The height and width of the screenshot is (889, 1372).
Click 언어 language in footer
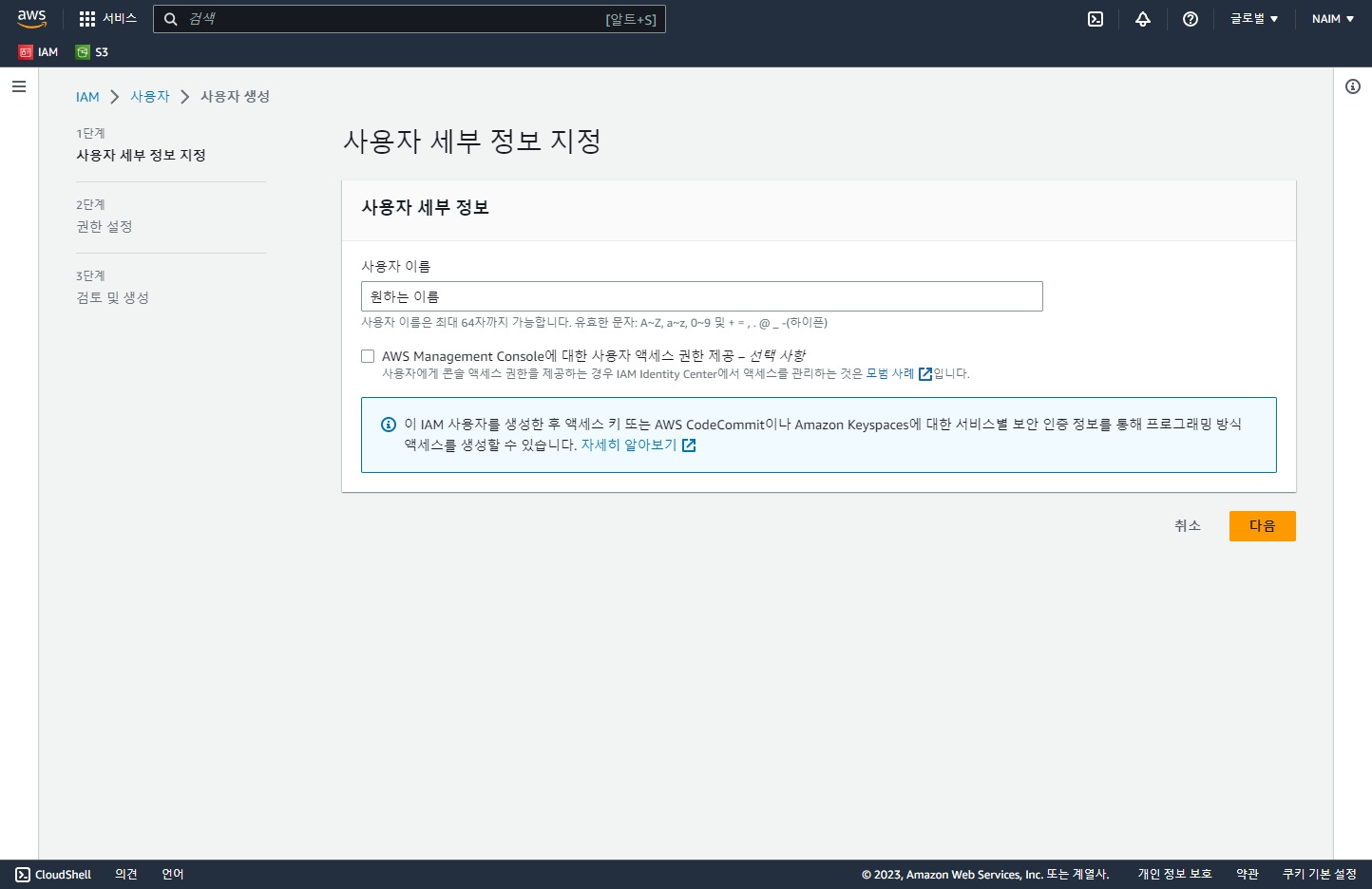(173, 875)
